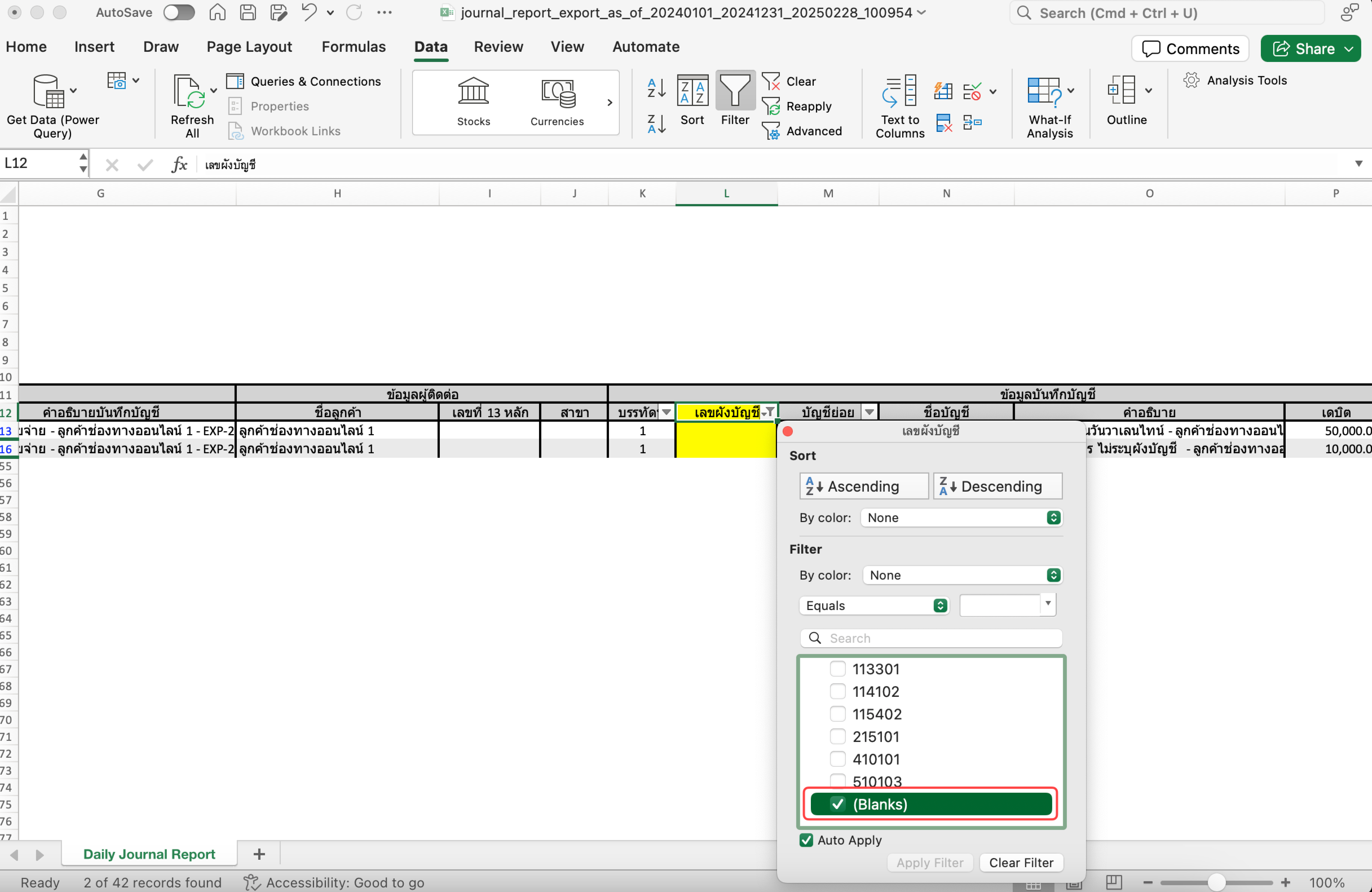Open Advanced filter options
This screenshot has height=892, width=1372.
(801, 131)
